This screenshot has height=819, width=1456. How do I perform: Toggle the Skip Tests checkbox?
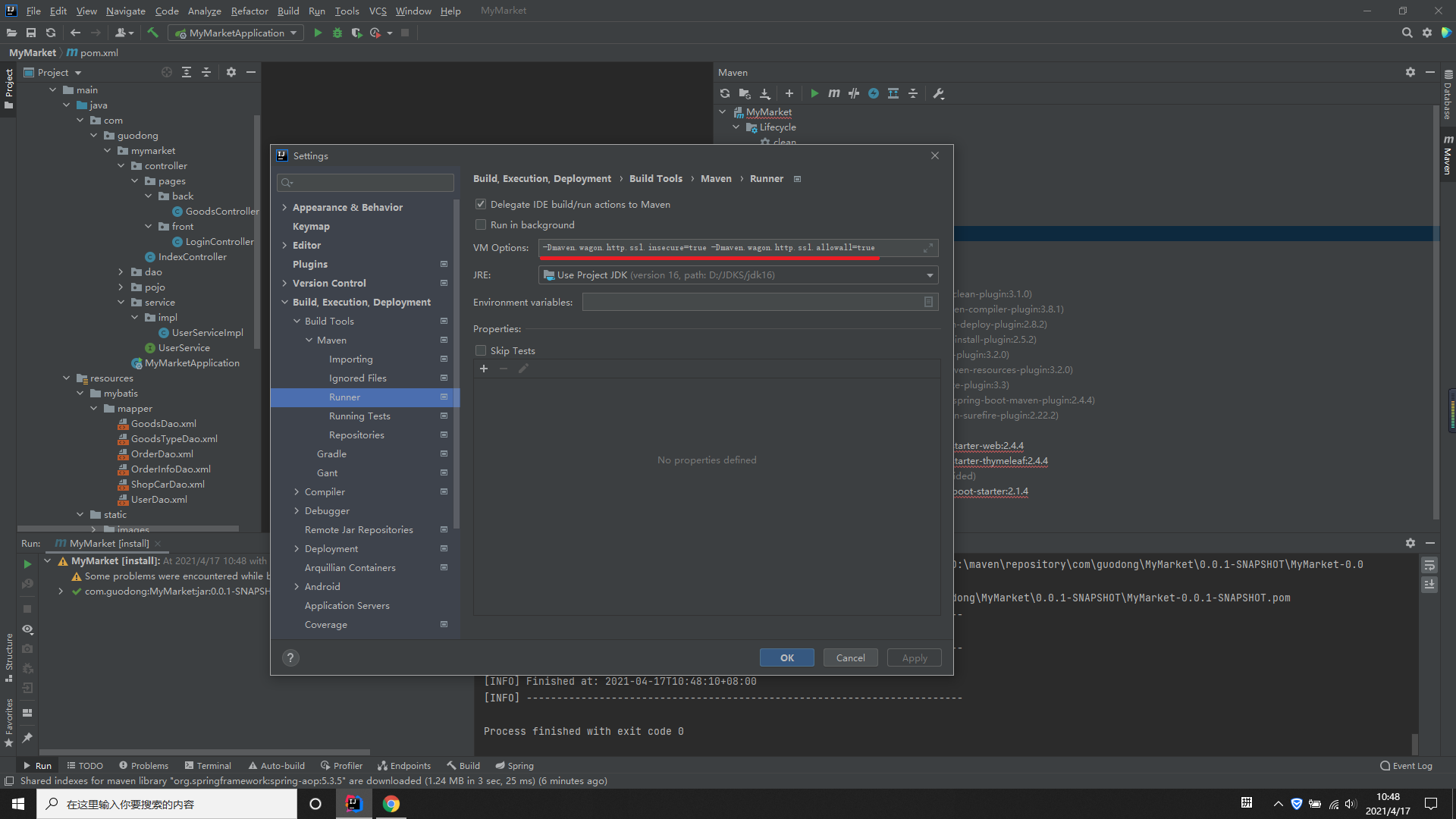[481, 350]
